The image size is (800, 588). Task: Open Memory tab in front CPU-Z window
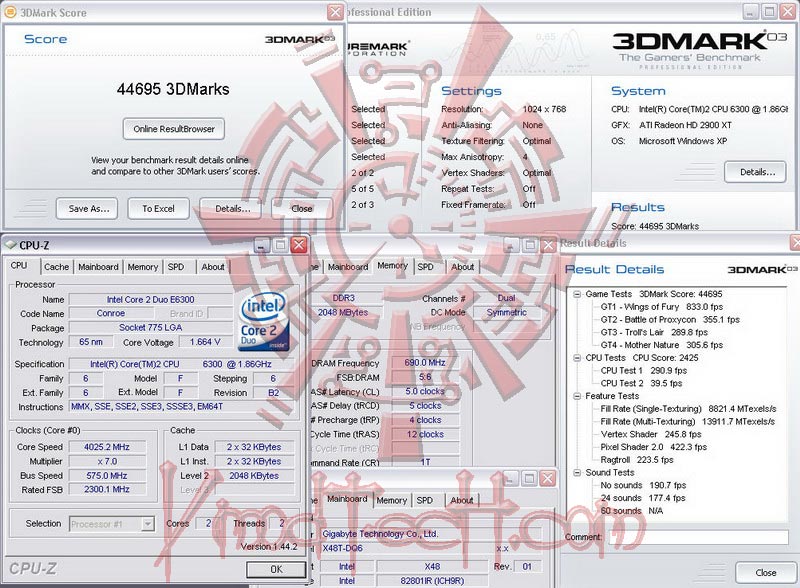coord(143,267)
